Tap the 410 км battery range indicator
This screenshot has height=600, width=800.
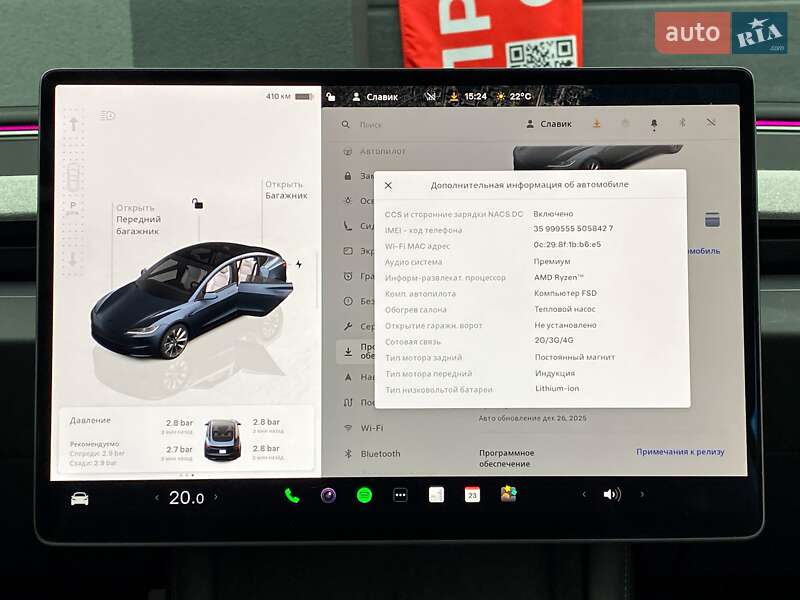(x=289, y=96)
